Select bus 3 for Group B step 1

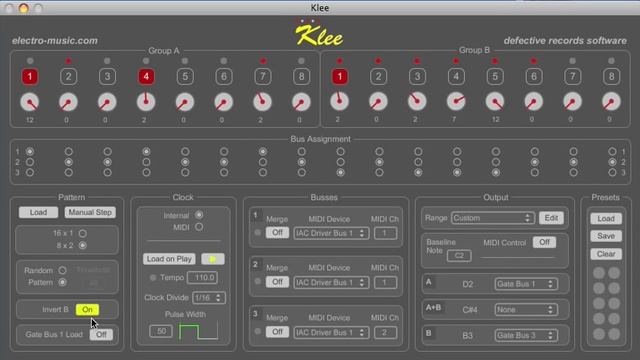click(340, 173)
